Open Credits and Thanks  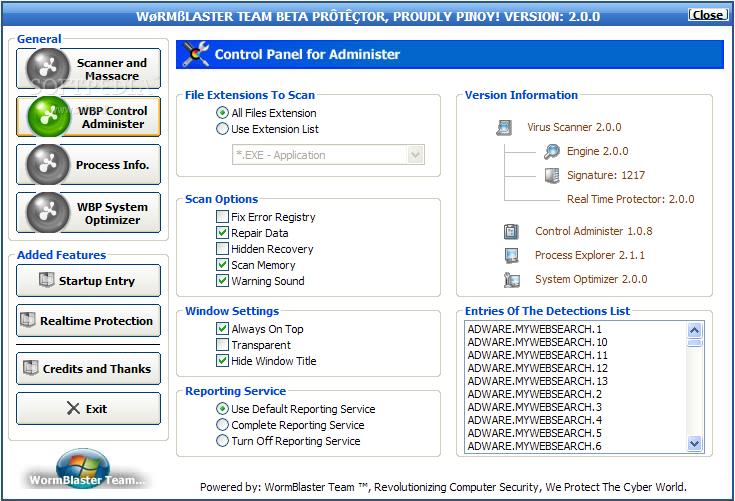(89, 369)
